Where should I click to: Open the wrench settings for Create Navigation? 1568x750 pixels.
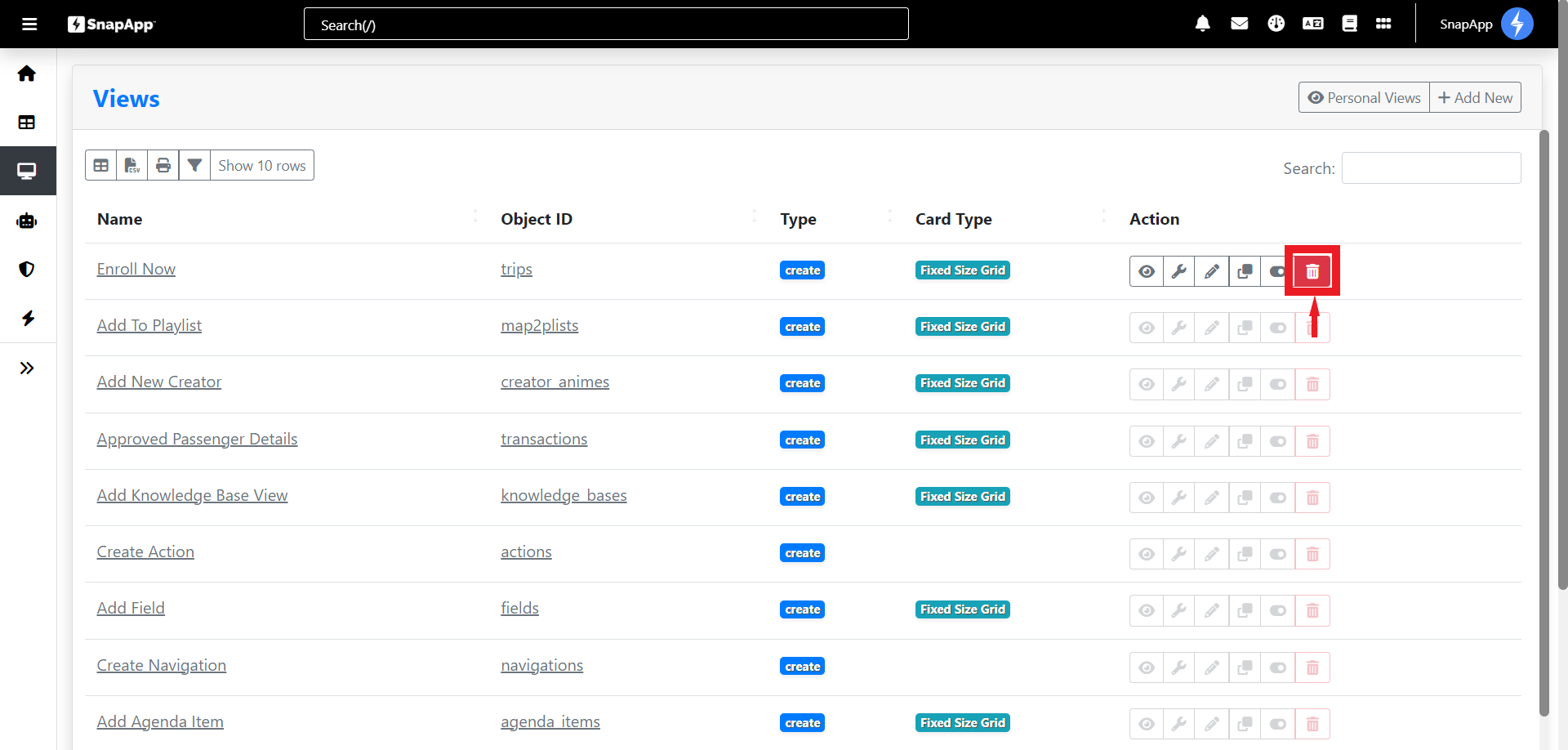click(x=1178, y=667)
